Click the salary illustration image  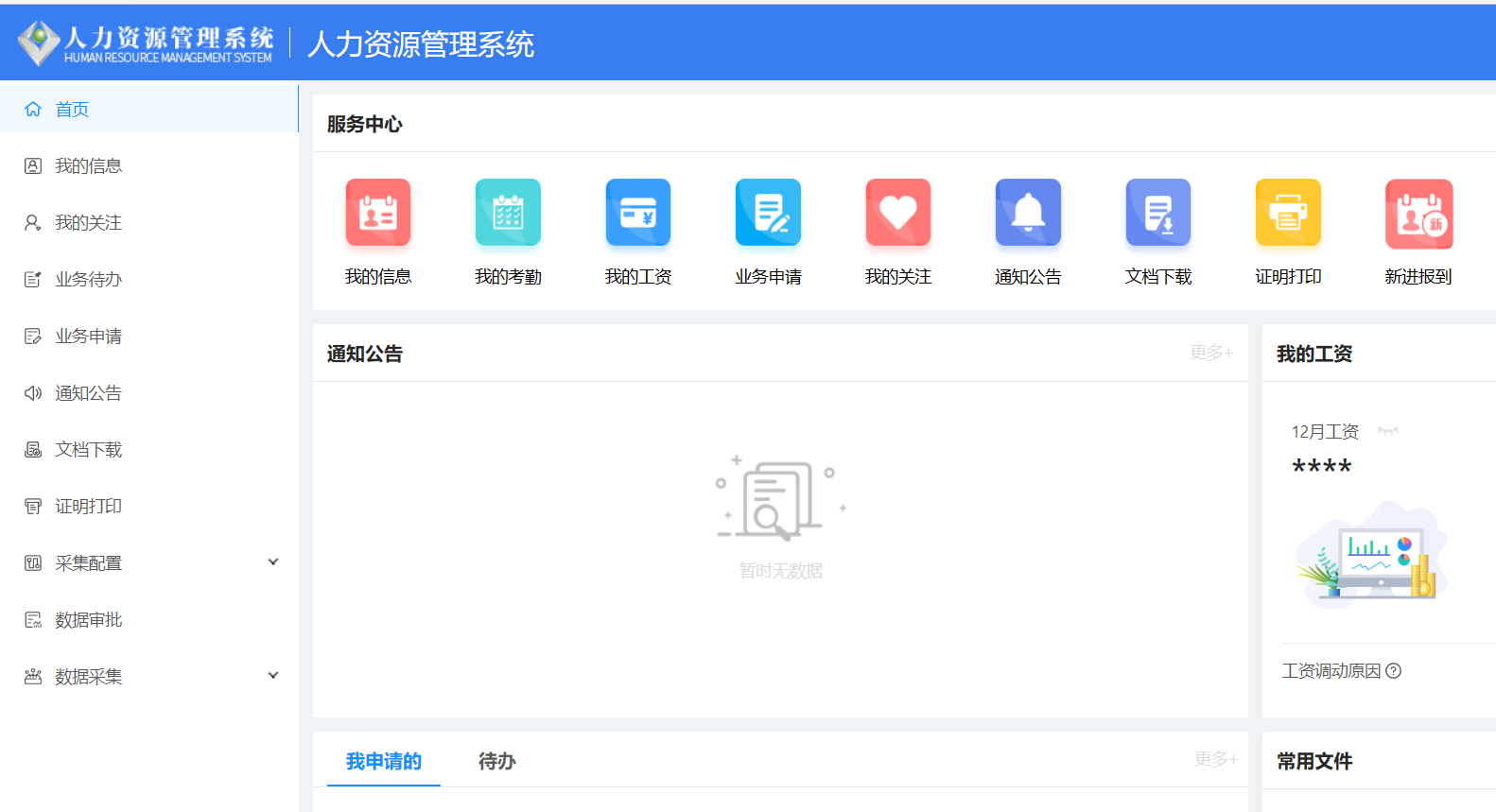(x=1371, y=555)
